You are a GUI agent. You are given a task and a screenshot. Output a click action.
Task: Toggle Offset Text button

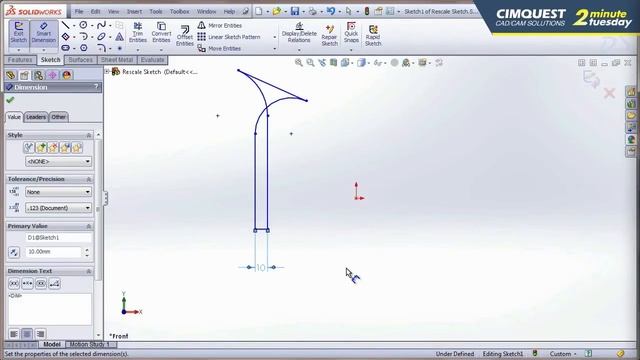54,283
